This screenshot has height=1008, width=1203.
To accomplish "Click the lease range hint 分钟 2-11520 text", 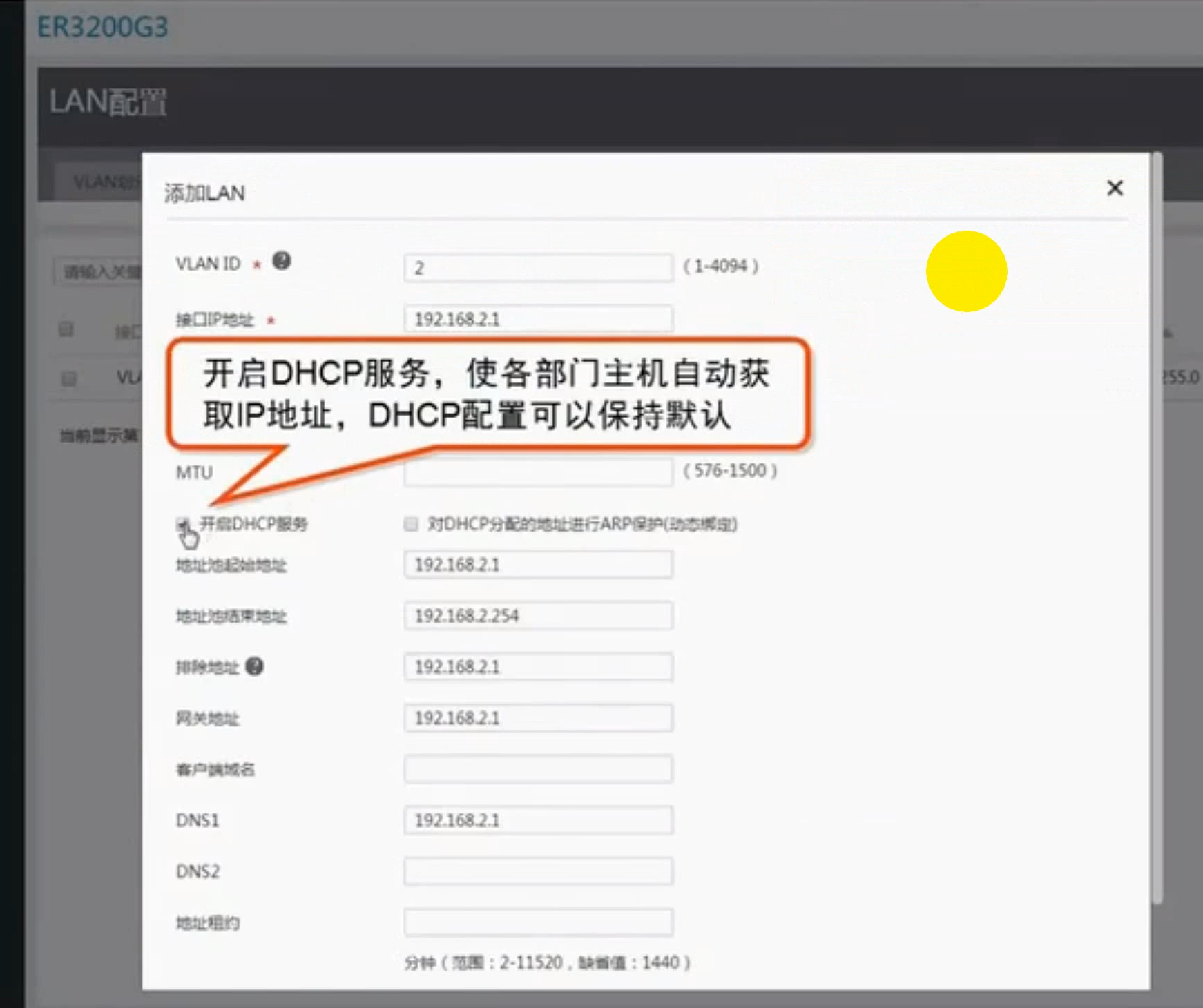I will [547, 962].
